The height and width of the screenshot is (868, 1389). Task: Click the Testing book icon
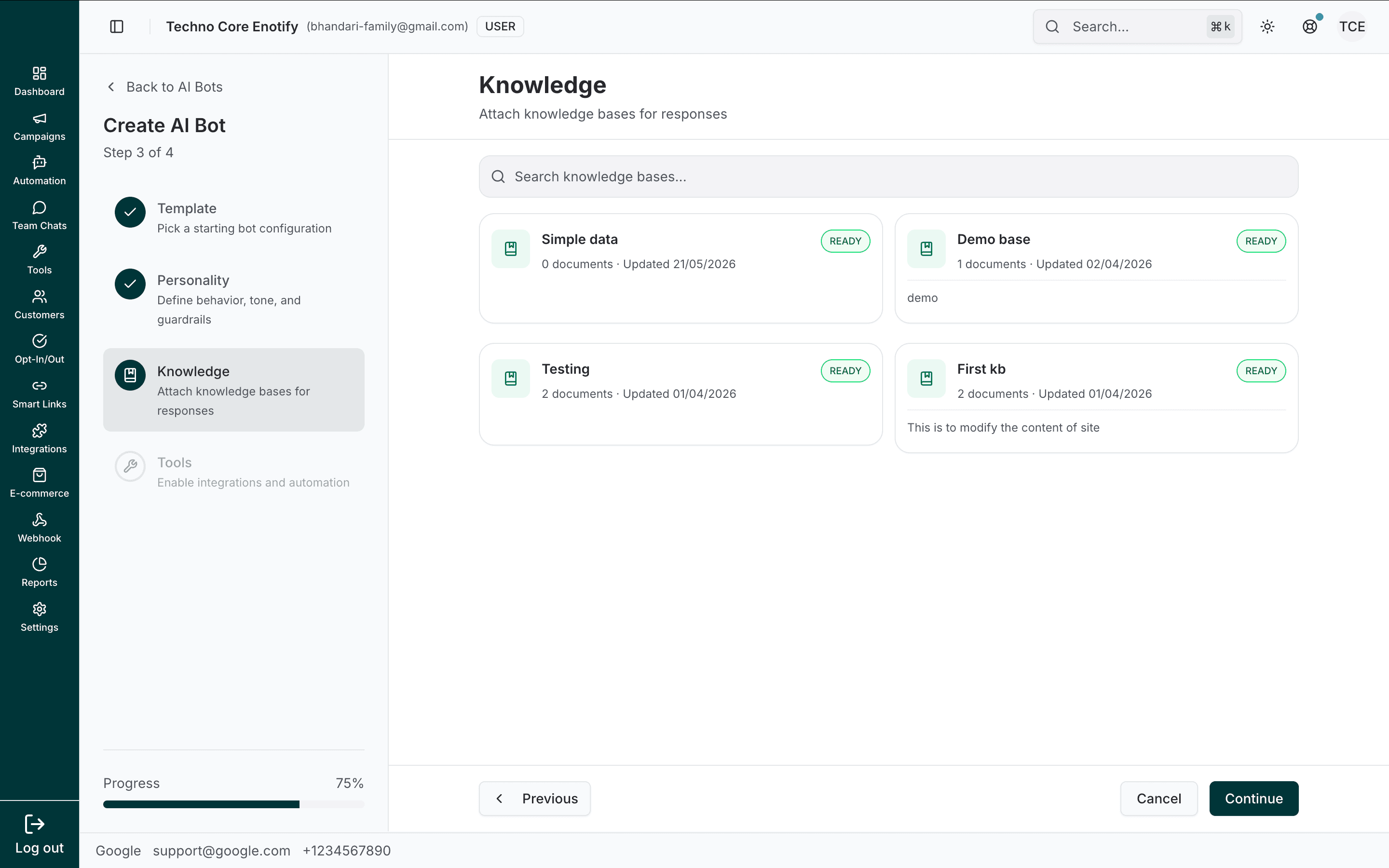[x=511, y=379]
